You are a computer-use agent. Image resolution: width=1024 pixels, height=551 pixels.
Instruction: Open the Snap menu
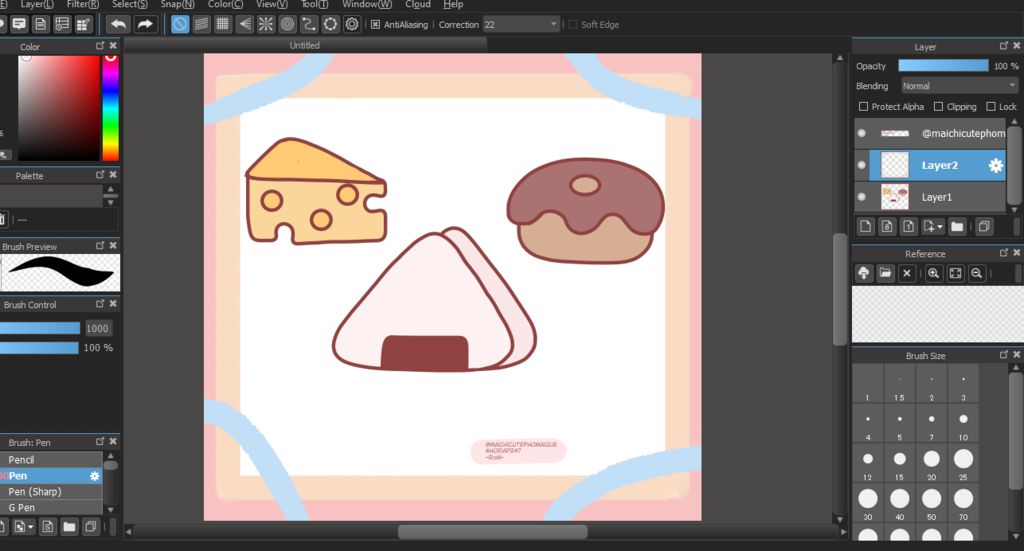tap(178, 5)
